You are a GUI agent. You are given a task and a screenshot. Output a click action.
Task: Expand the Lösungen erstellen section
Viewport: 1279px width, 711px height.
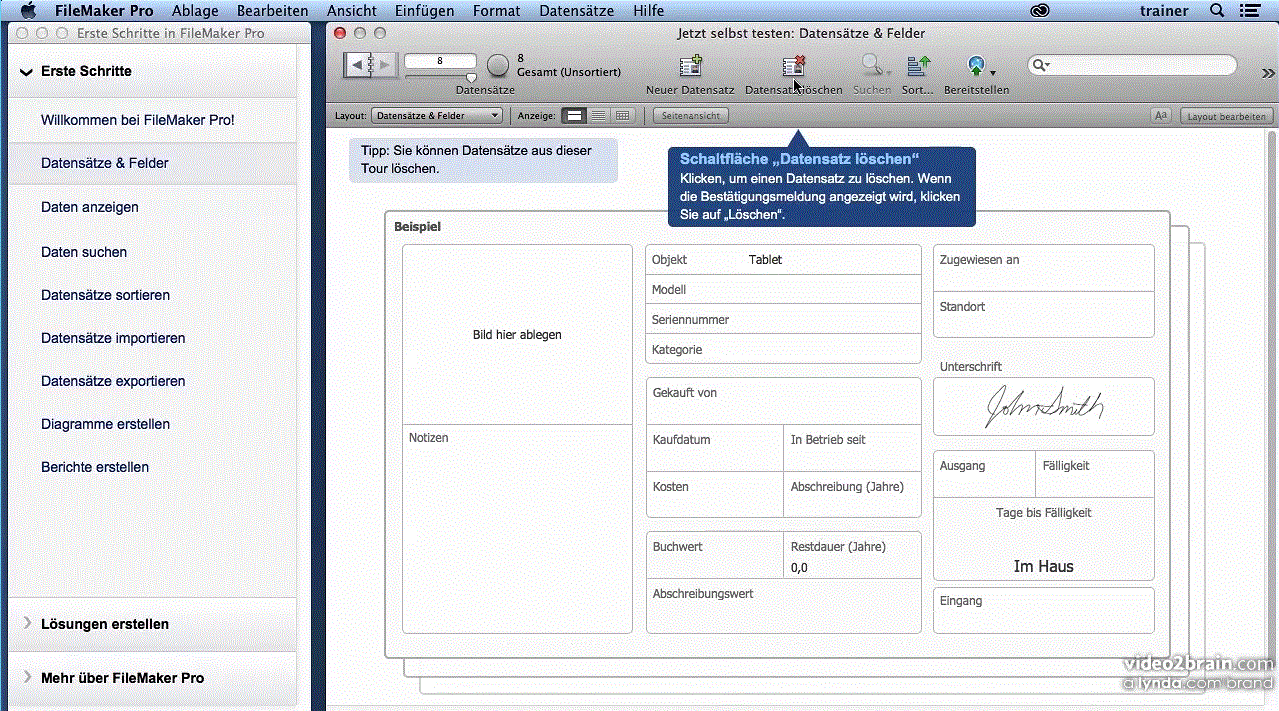(x=27, y=623)
